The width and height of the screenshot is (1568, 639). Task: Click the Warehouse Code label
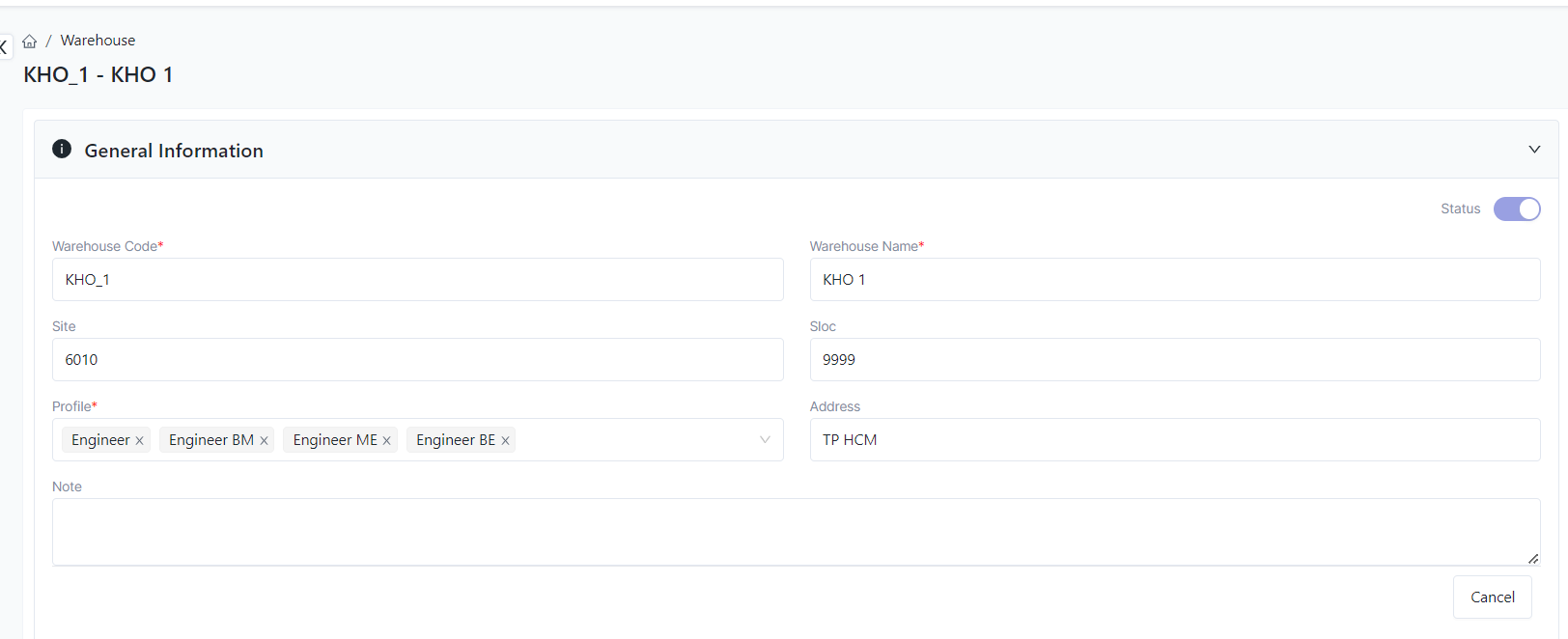tap(108, 246)
